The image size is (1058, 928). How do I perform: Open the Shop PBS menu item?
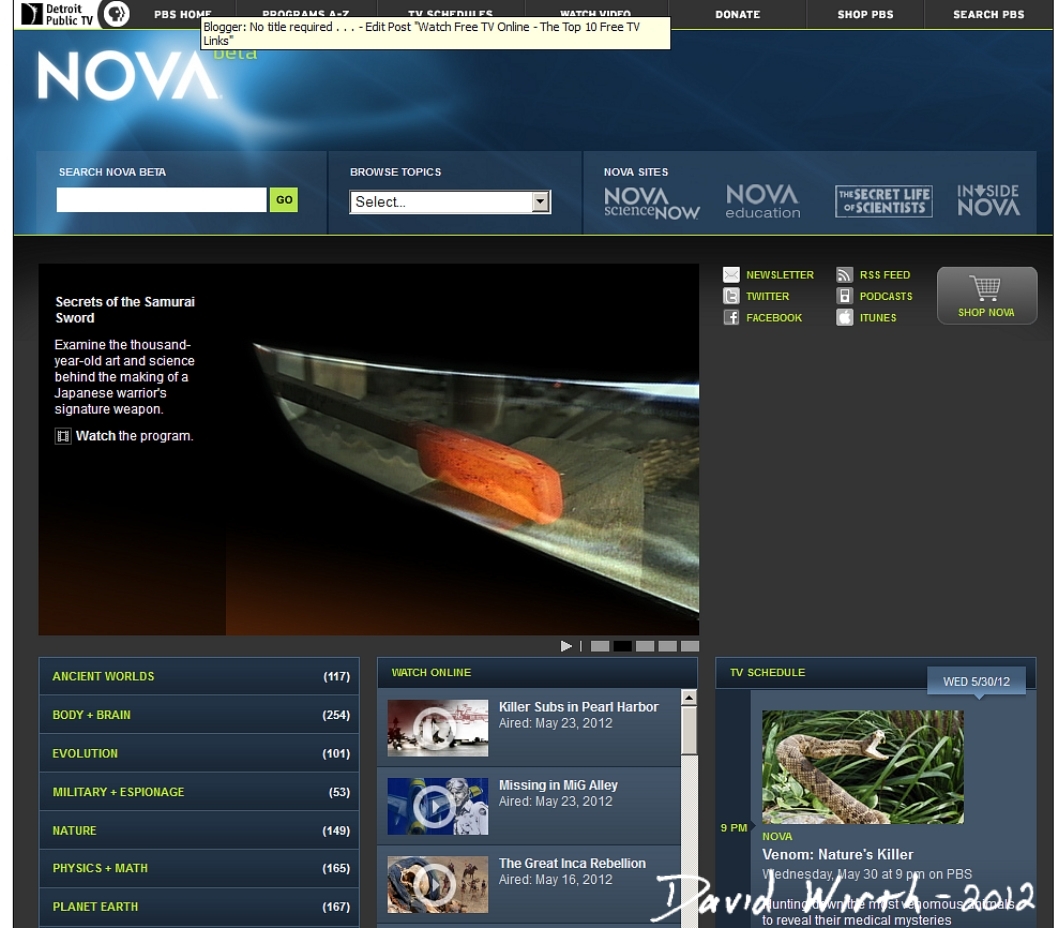[865, 14]
